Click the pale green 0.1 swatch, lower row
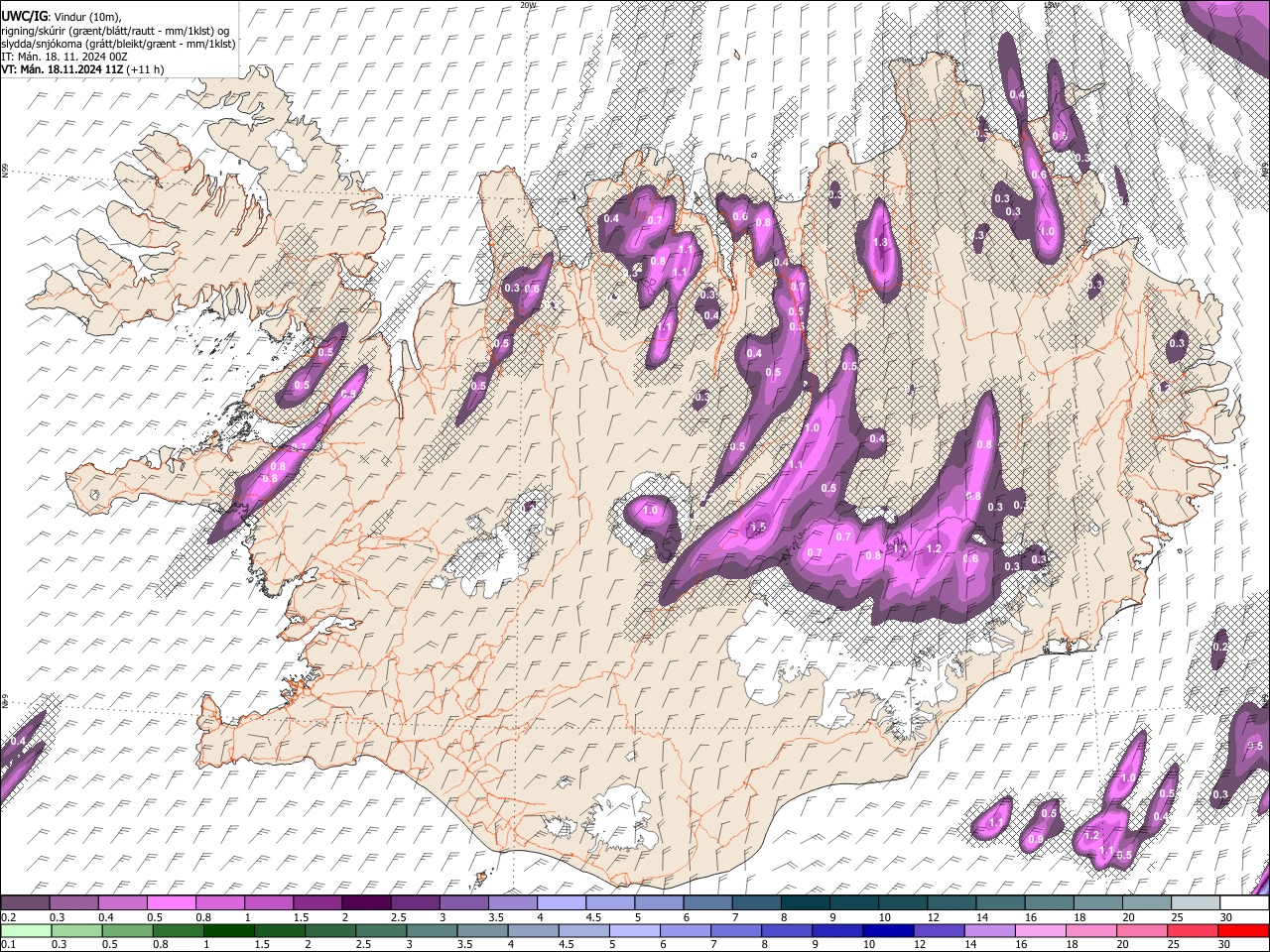The height and width of the screenshot is (952, 1270). pos(25,930)
